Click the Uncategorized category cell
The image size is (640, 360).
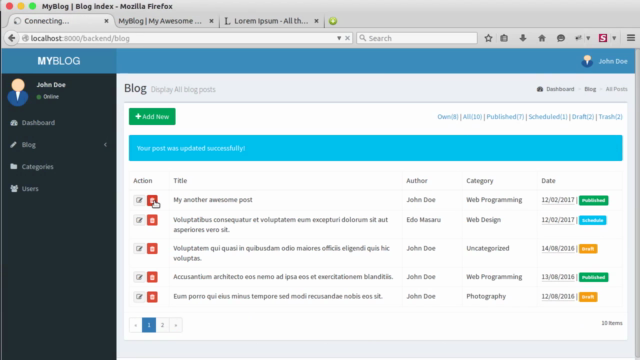pos(488,248)
